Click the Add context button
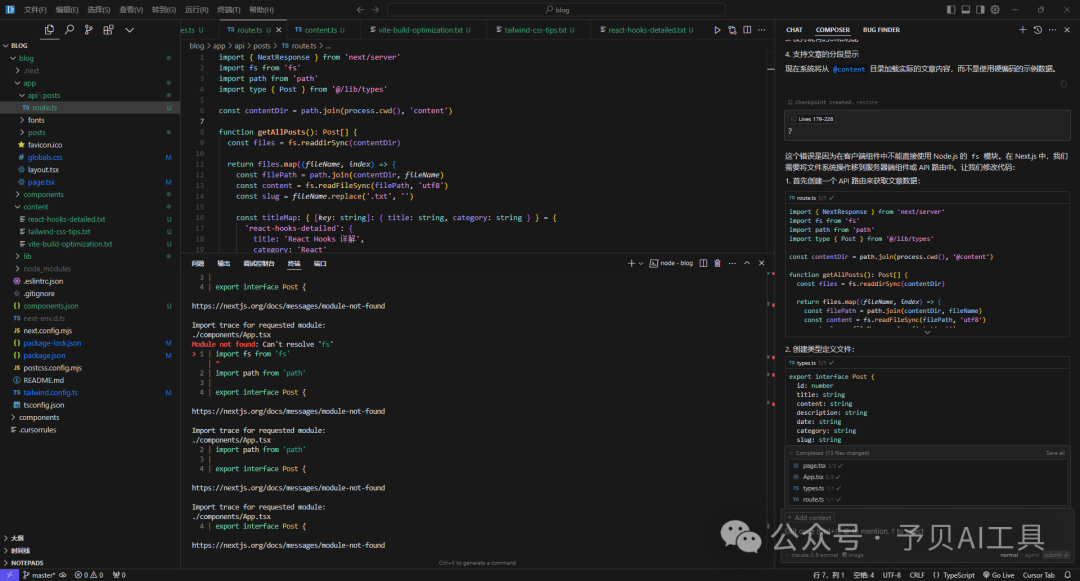 [809, 518]
